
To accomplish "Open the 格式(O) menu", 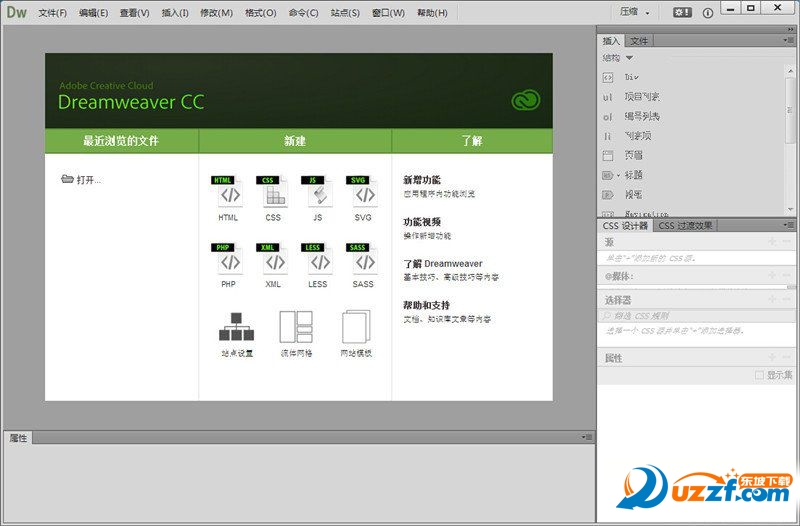I will [261, 13].
